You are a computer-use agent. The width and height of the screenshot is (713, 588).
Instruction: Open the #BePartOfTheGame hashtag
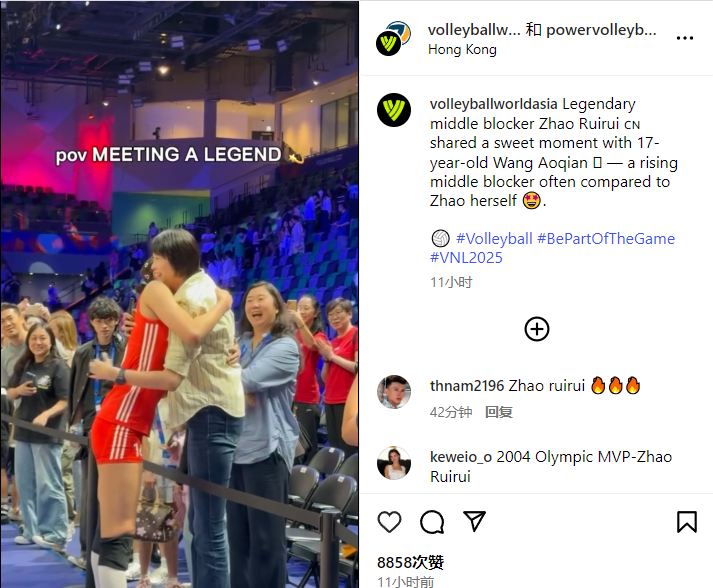point(606,238)
